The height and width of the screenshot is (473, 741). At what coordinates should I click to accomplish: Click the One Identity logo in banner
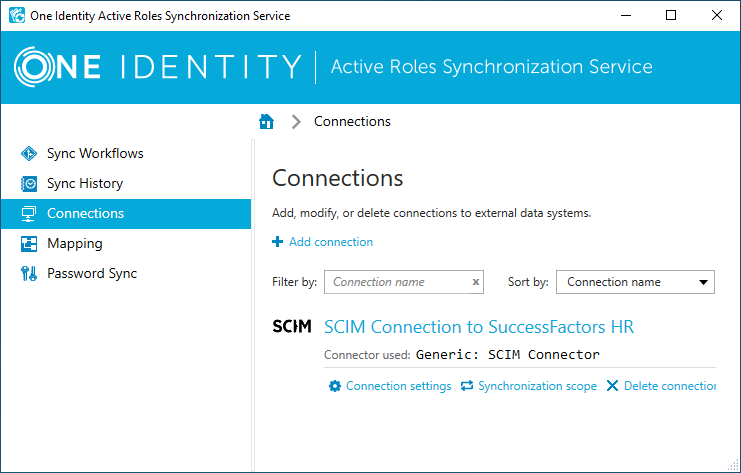[157, 67]
